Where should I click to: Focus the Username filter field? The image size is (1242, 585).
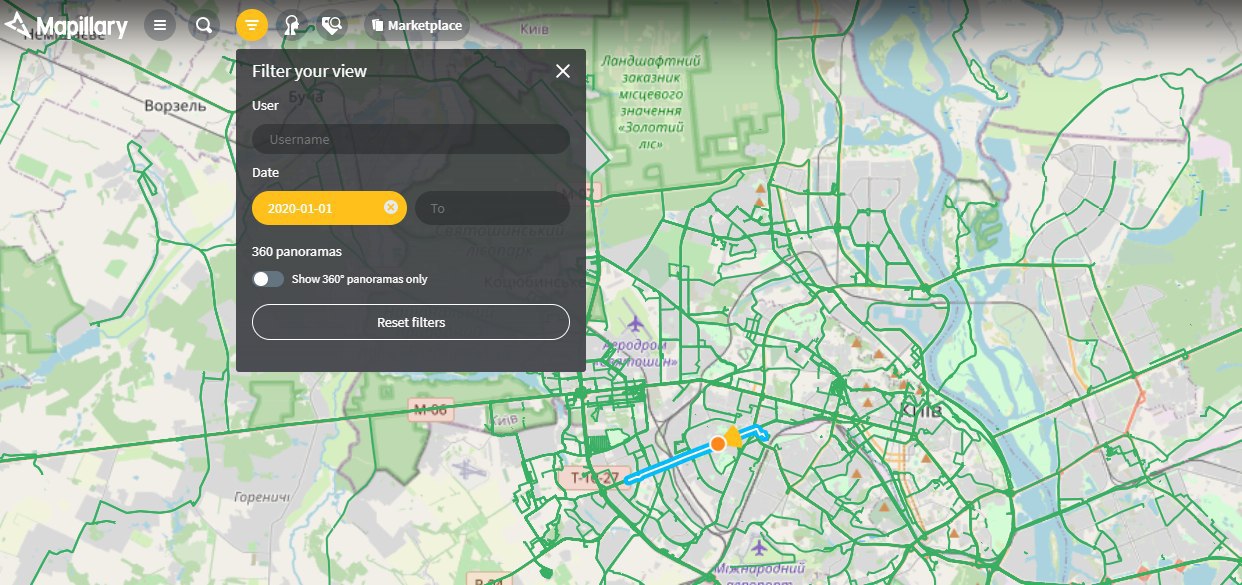[x=411, y=139]
